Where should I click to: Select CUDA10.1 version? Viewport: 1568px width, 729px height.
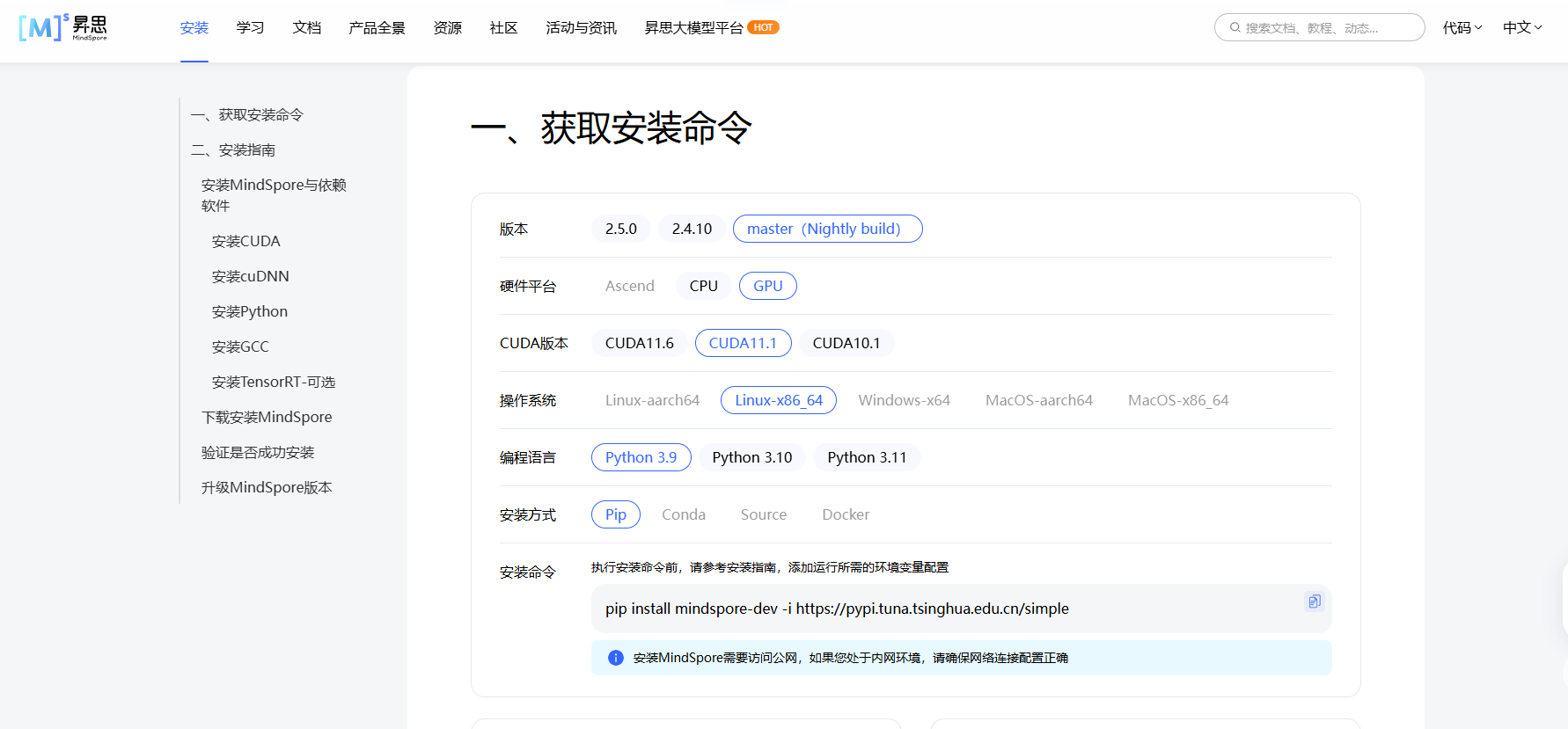pos(846,343)
